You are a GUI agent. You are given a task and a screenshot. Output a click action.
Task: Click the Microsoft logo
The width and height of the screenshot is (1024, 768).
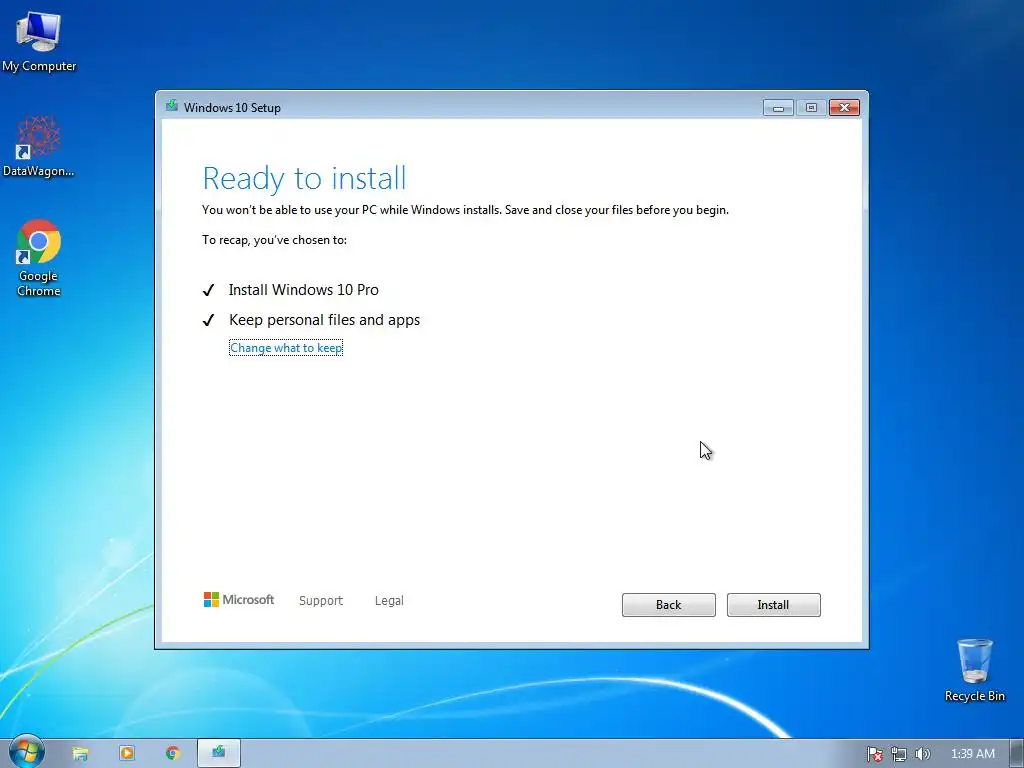pos(239,600)
